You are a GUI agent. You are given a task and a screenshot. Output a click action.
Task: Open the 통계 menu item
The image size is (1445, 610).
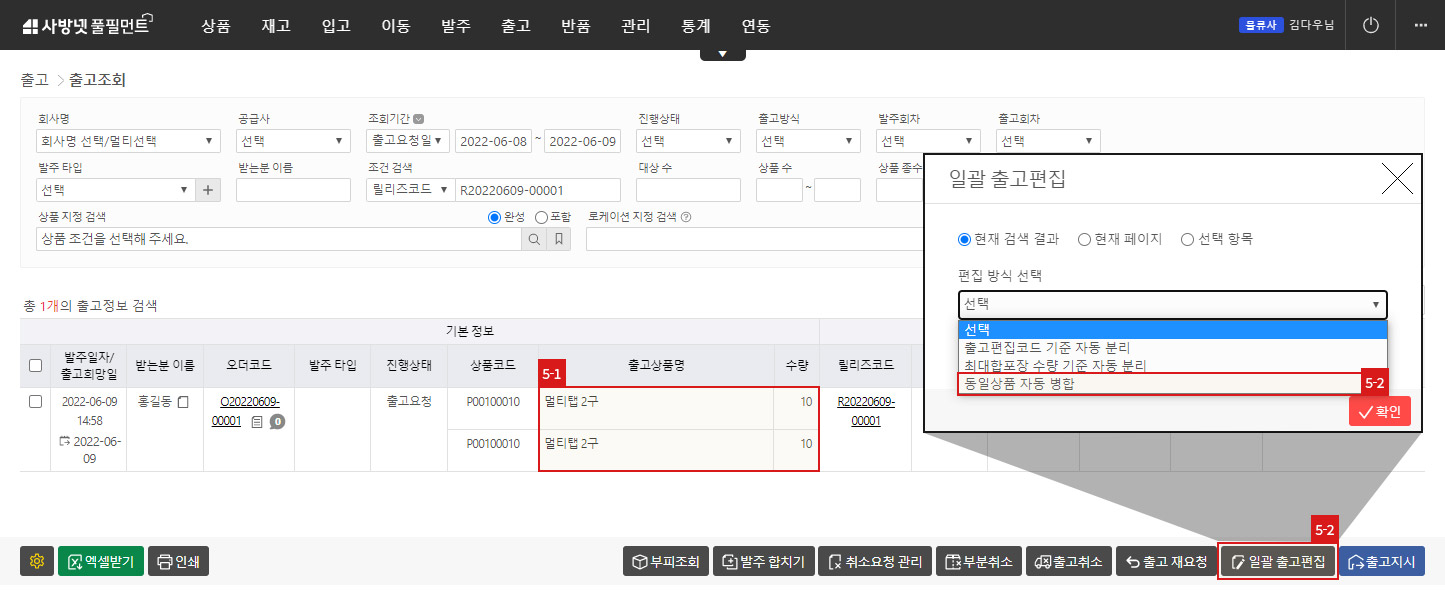(695, 27)
